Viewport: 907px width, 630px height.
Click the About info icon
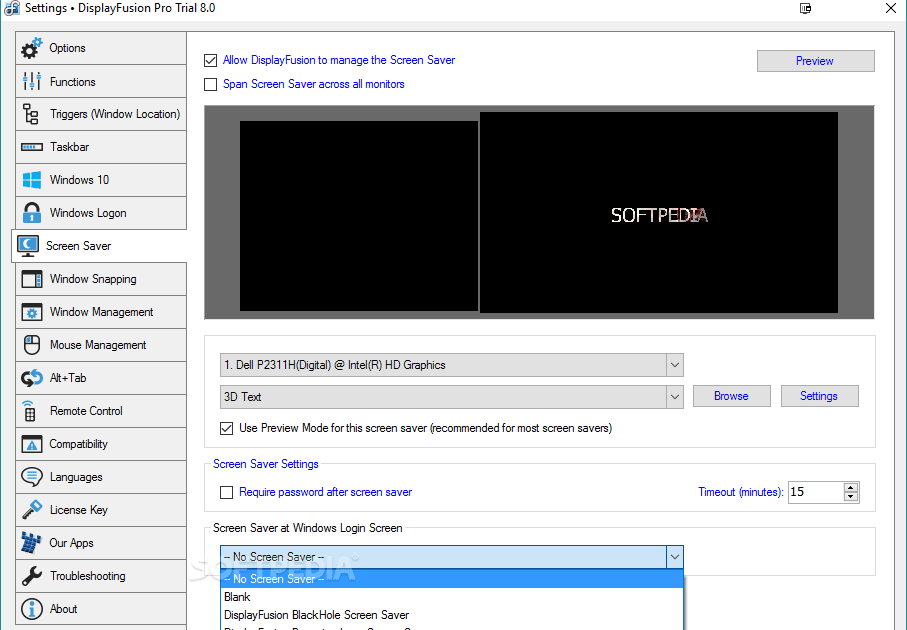point(32,609)
